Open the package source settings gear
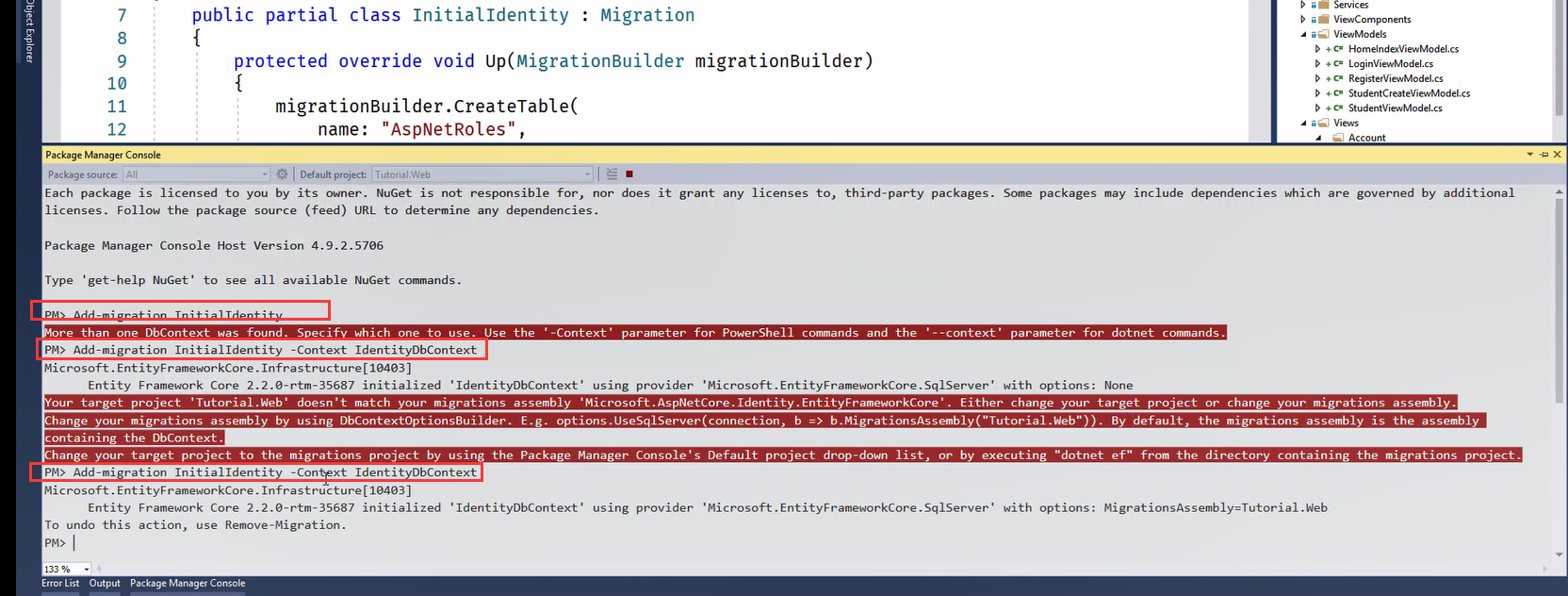The height and width of the screenshot is (596, 1568). [282, 174]
